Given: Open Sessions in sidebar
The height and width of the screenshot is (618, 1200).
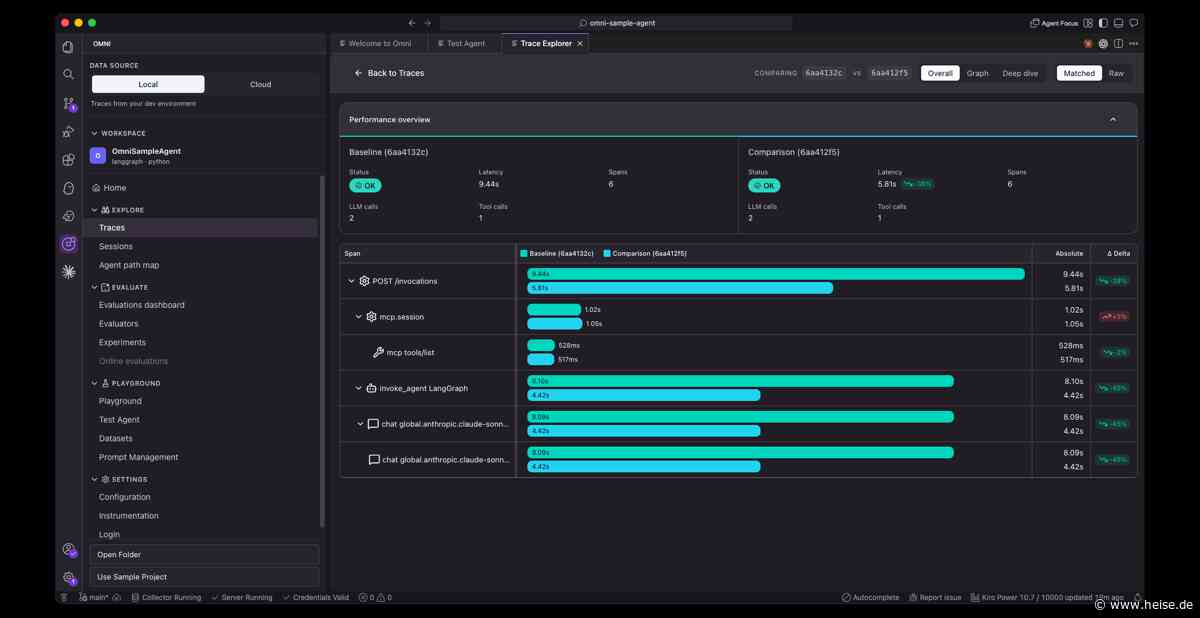Looking at the screenshot, I should tap(116, 246).
